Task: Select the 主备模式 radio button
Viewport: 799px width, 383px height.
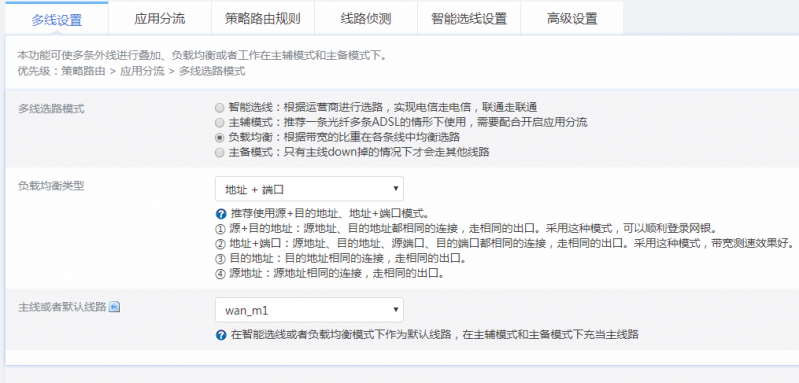Action: click(x=219, y=152)
